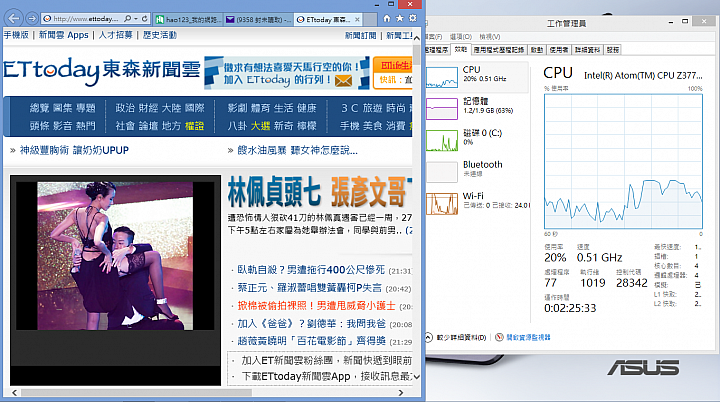Switch to the mail tab with 9358 unread
The image size is (720, 402).
[259, 19]
